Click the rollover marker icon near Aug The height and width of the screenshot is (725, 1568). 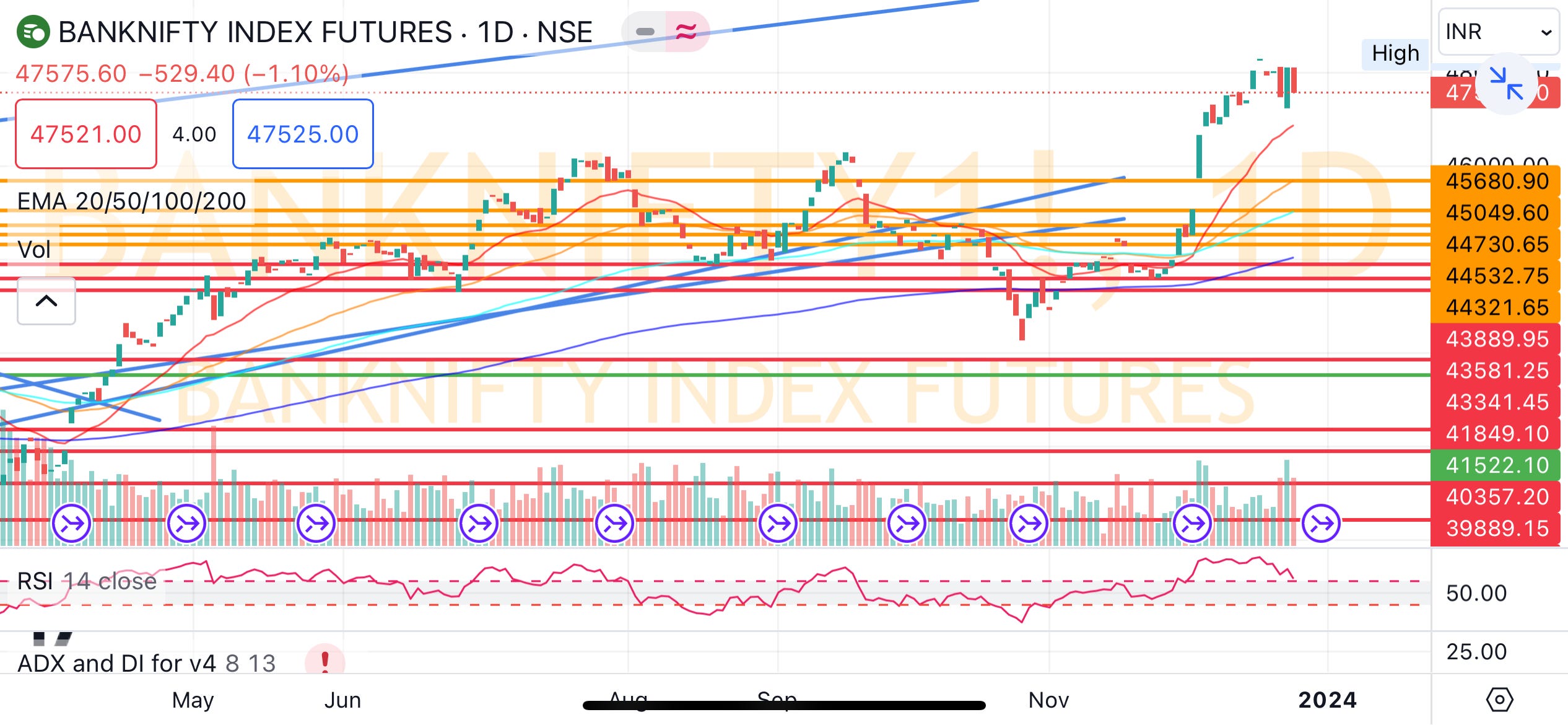[615, 524]
